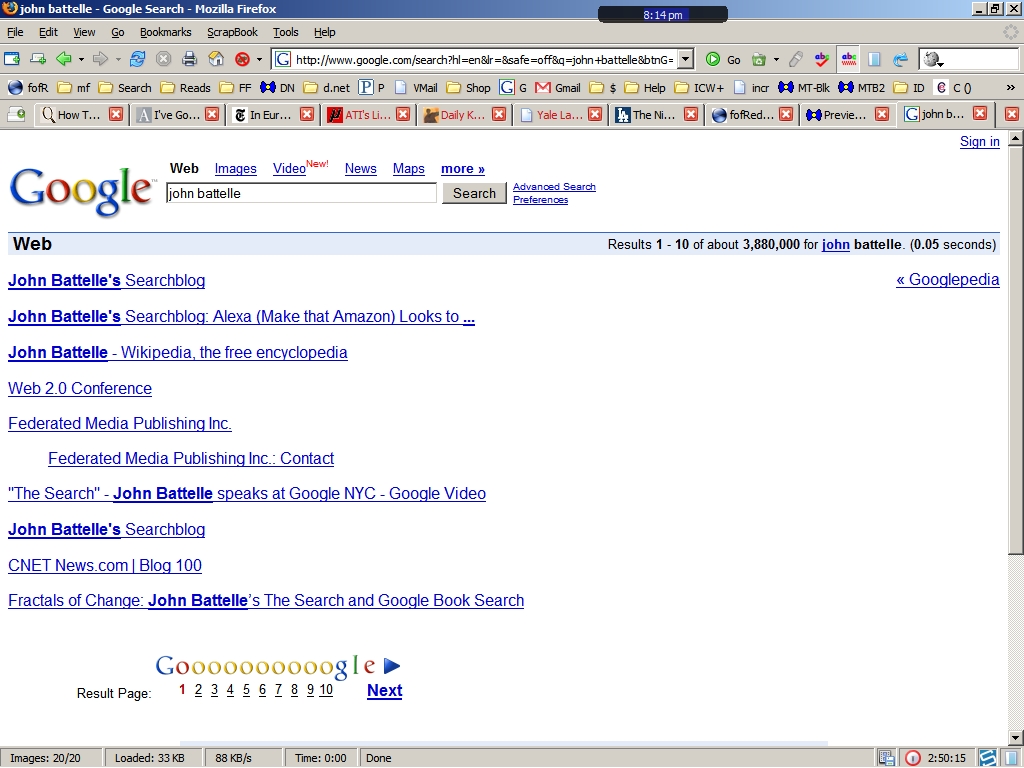This screenshot has height=768, width=1024.
Task: Toggle the sidebar panel icon
Action: click(874, 59)
